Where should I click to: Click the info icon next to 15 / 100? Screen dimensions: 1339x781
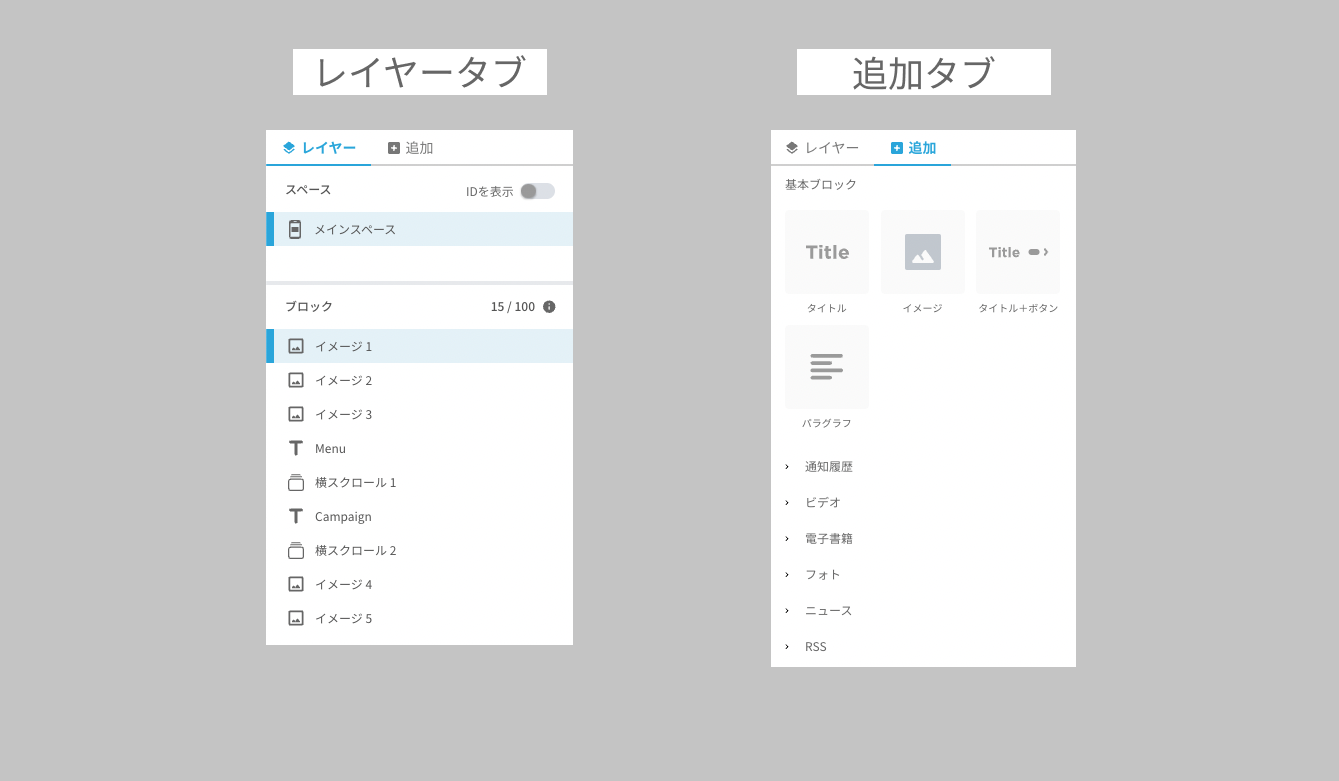pyautogui.click(x=549, y=307)
